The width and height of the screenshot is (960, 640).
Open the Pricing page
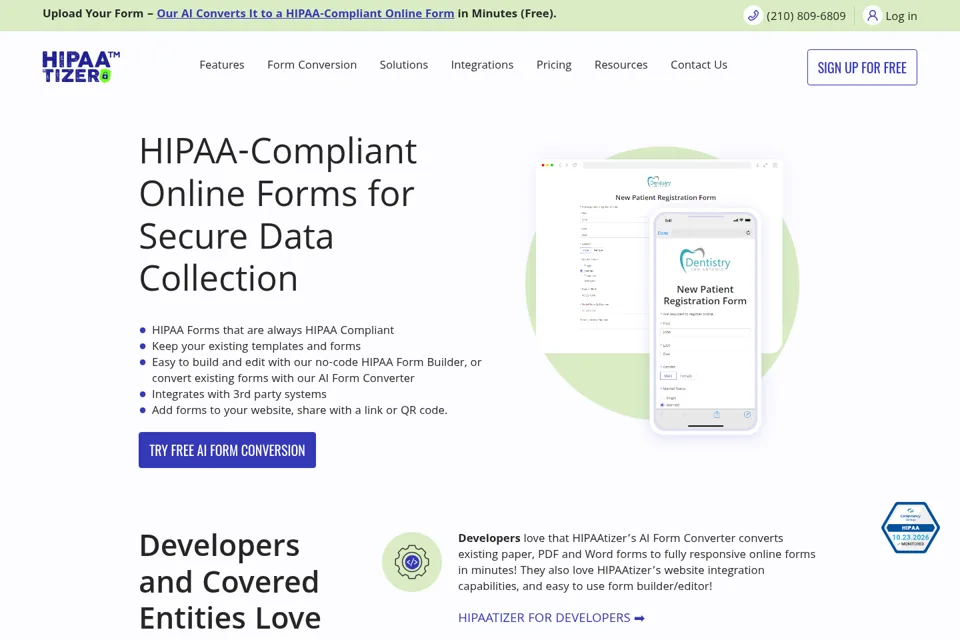coord(553,65)
